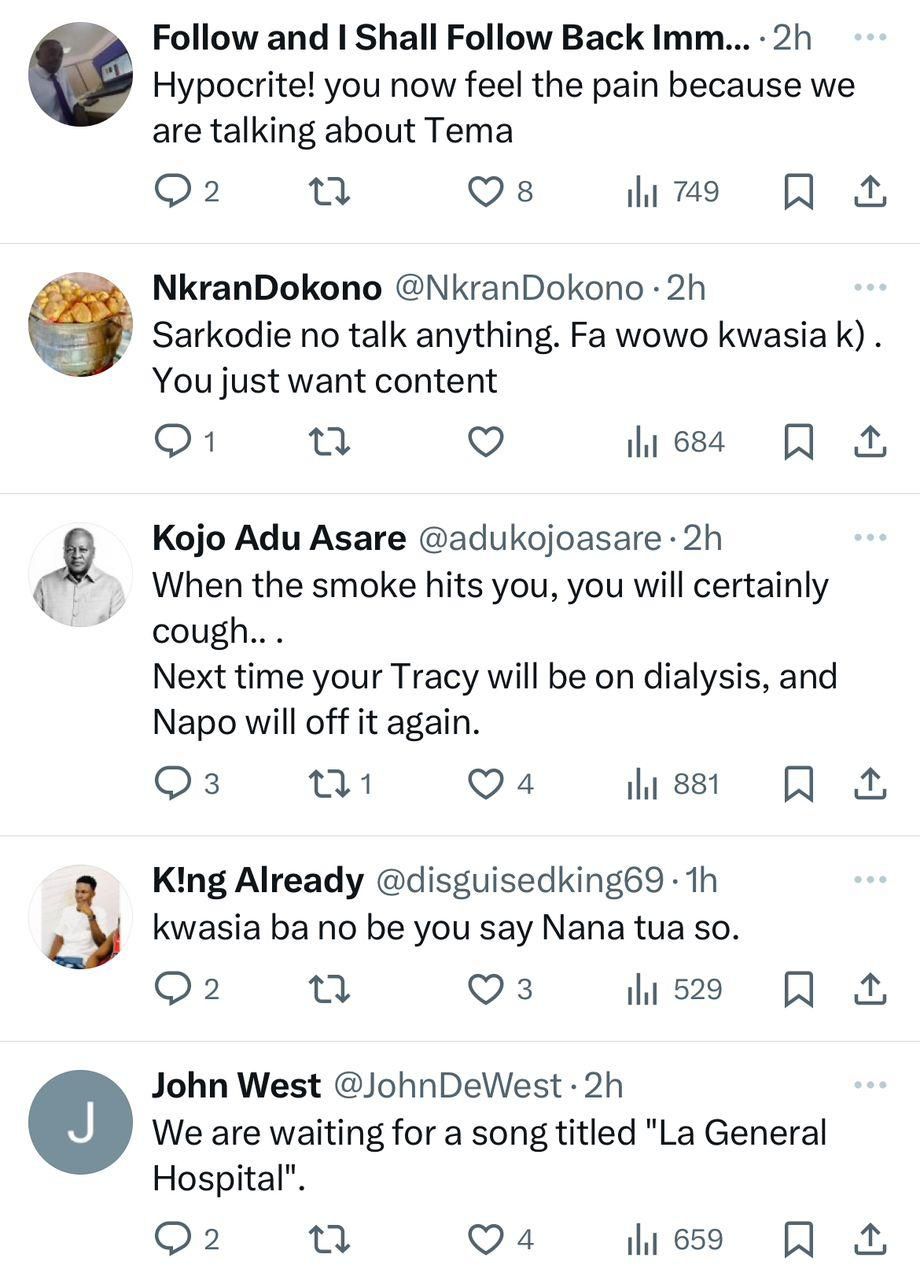
Task: Bookmark the Hypocrite reply
Action: 799,191
